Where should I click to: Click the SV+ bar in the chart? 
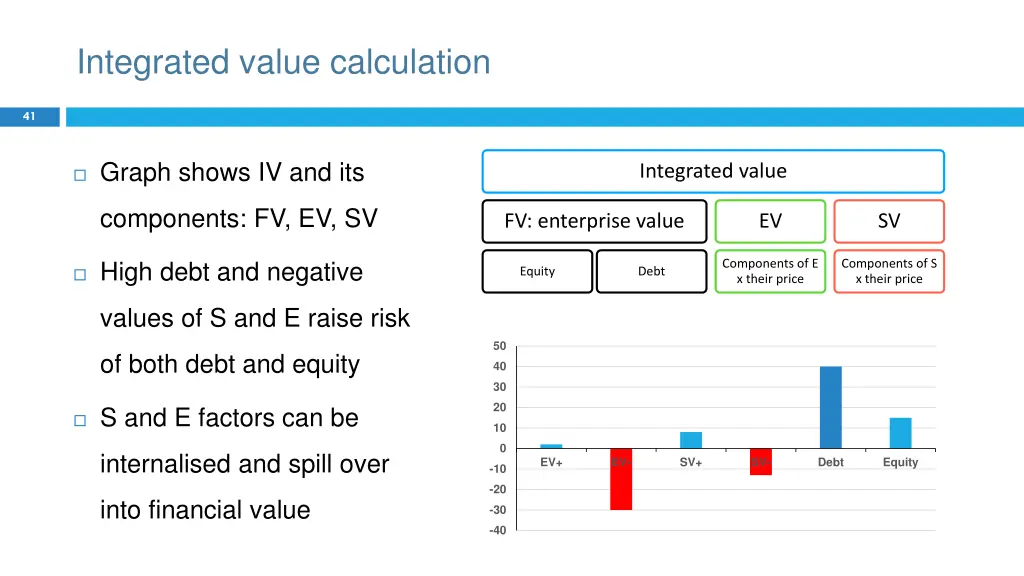[x=691, y=440]
